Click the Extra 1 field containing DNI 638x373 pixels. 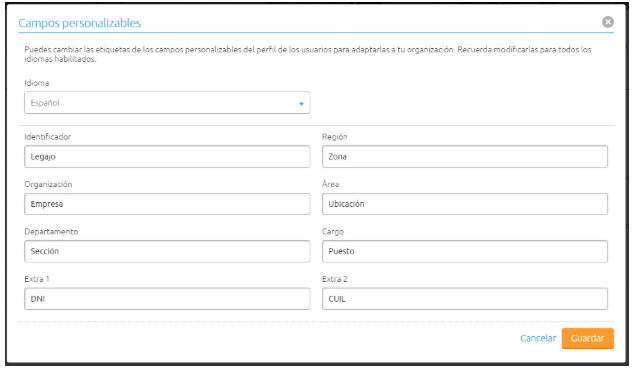coord(167,299)
